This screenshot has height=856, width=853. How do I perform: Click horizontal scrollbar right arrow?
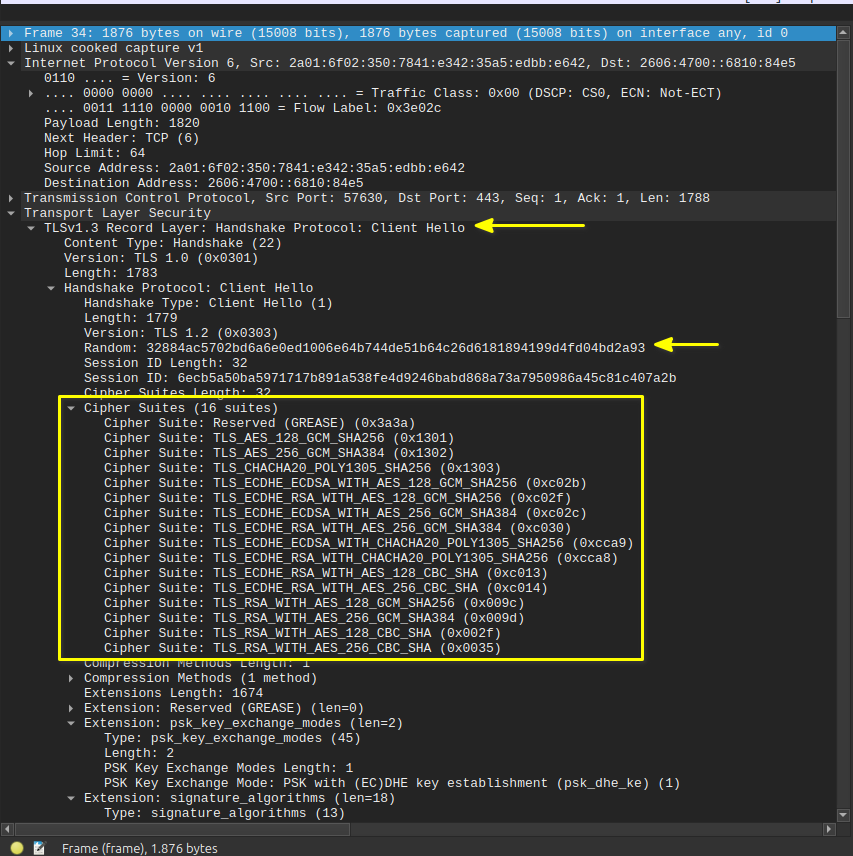[829, 829]
